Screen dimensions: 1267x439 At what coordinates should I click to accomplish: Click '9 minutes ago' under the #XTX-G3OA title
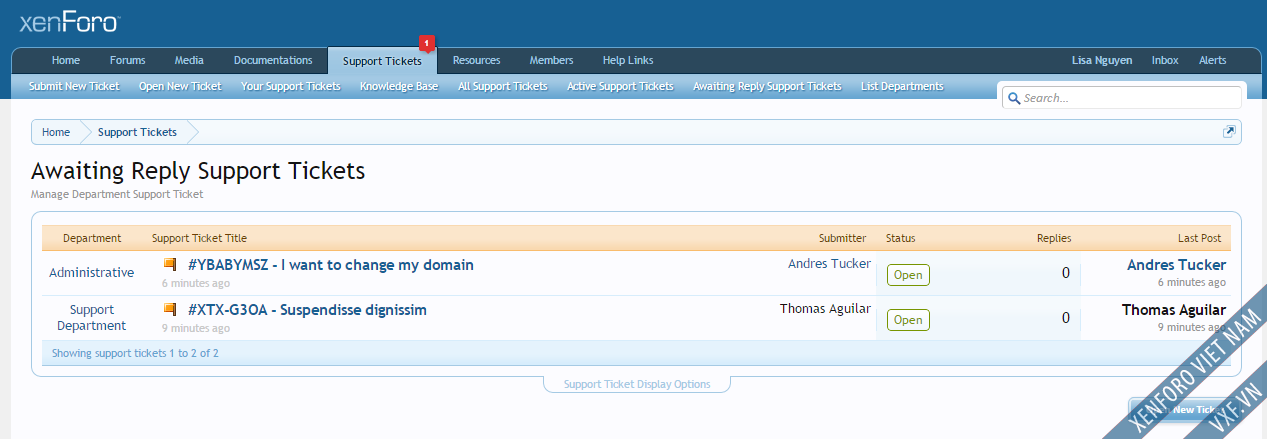[196, 328]
